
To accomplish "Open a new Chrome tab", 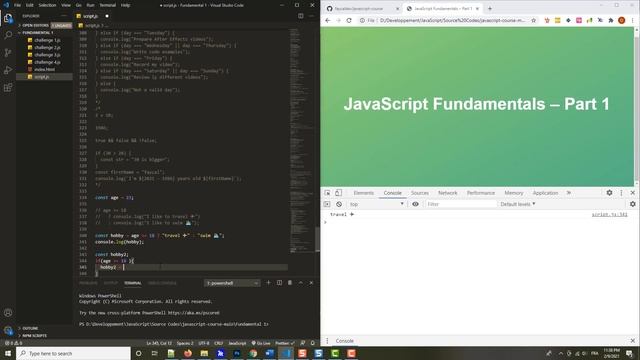I will [489, 8].
